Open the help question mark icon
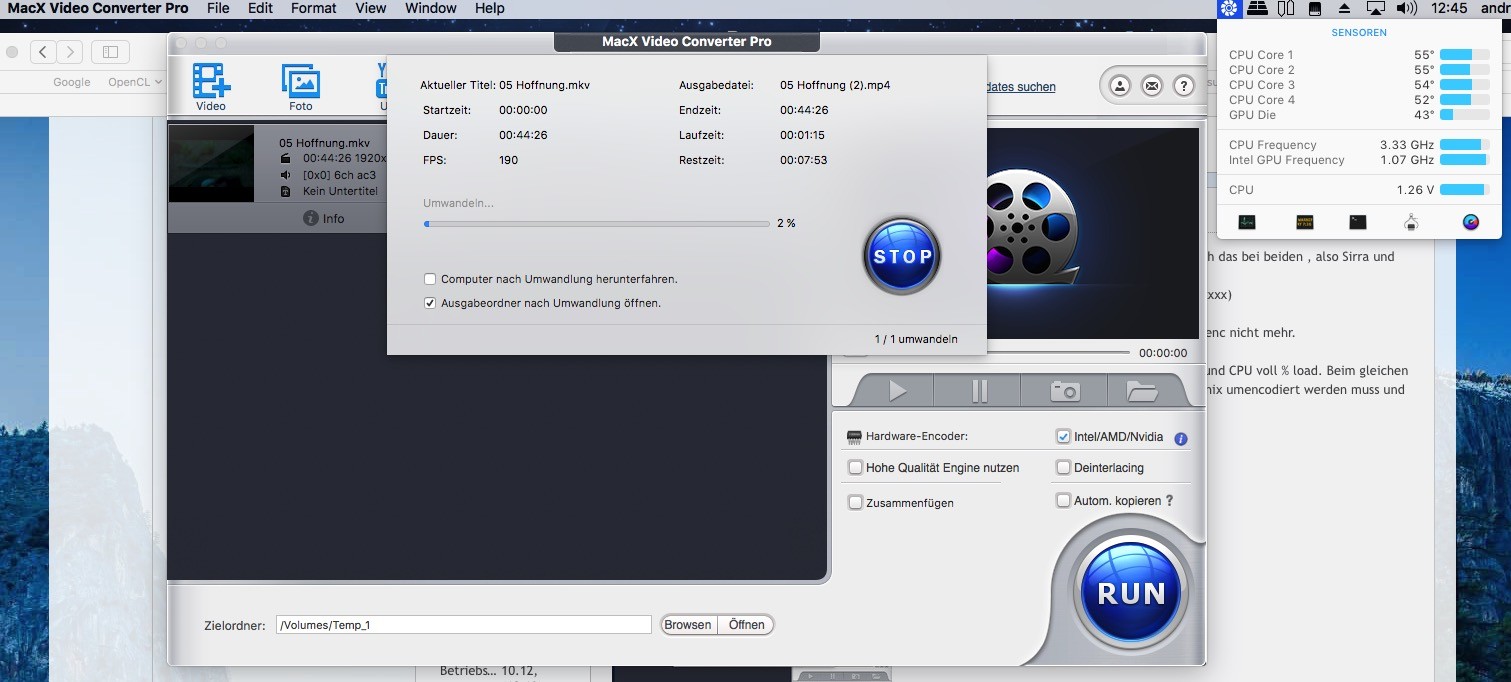This screenshot has width=1511, height=682. tap(1184, 86)
